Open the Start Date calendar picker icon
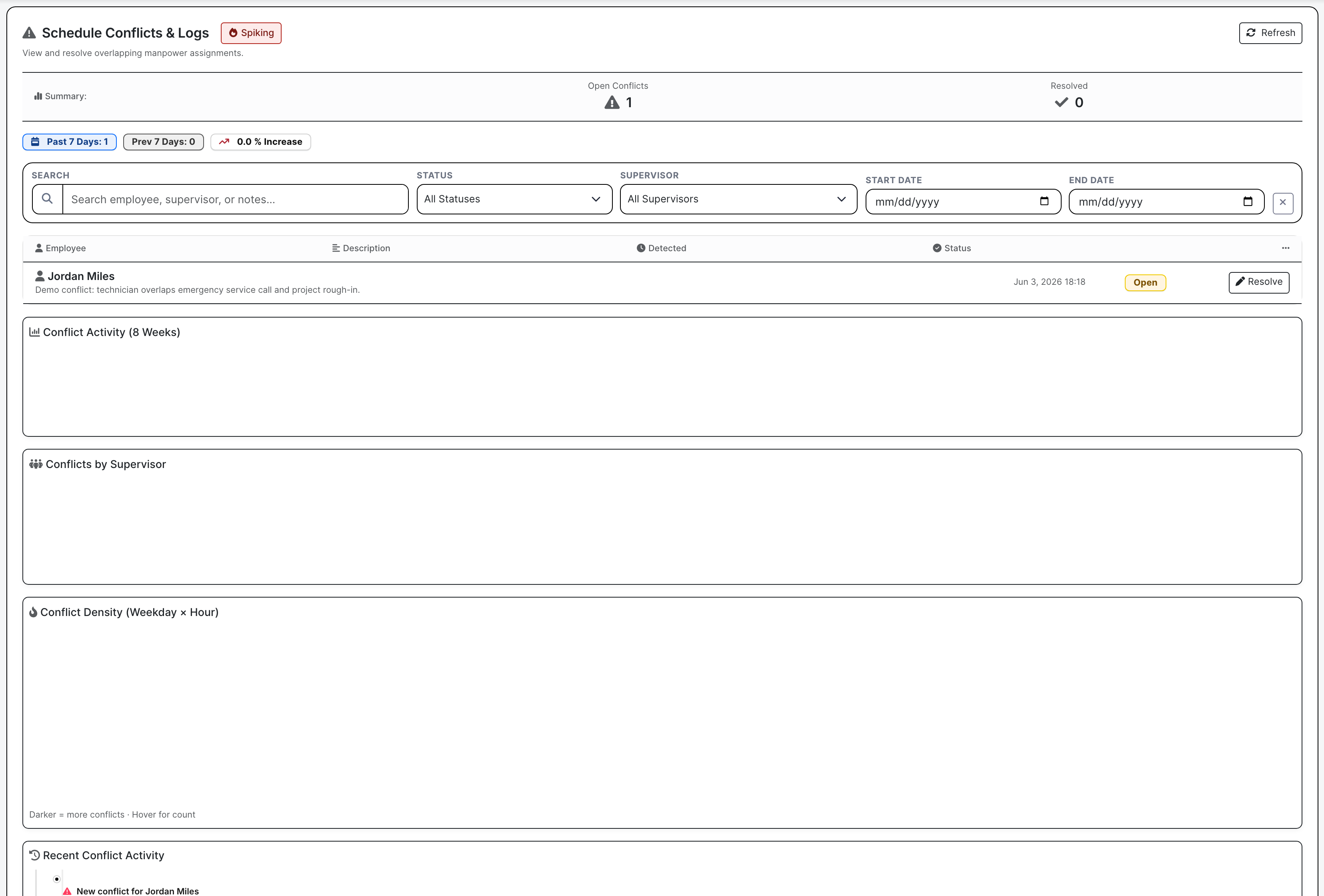This screenshot has width=1324, height=896. [x=1044, y=202]
